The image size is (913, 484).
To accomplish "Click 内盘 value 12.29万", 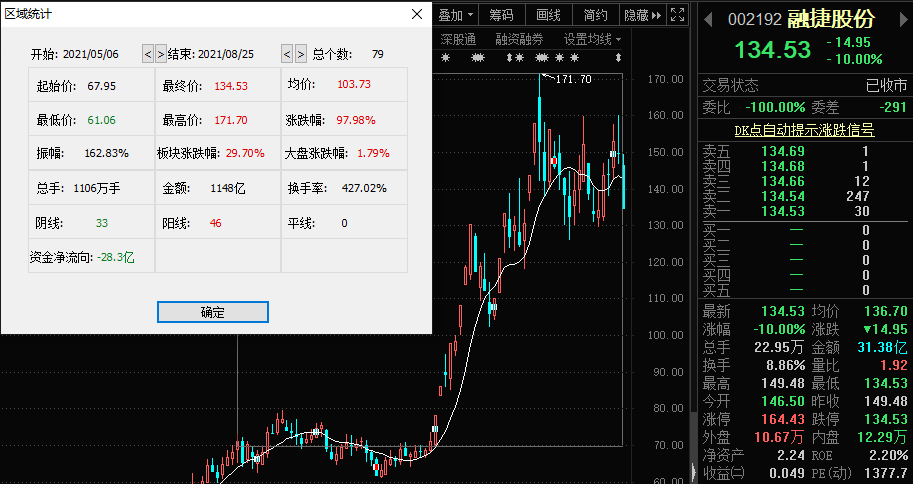I will 883,437.
